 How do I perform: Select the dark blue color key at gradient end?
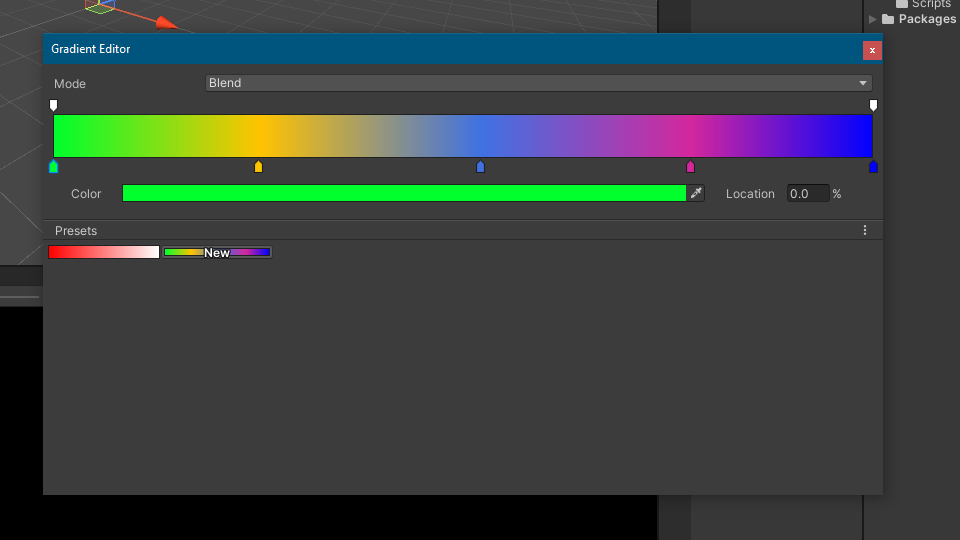pos(873,167)
